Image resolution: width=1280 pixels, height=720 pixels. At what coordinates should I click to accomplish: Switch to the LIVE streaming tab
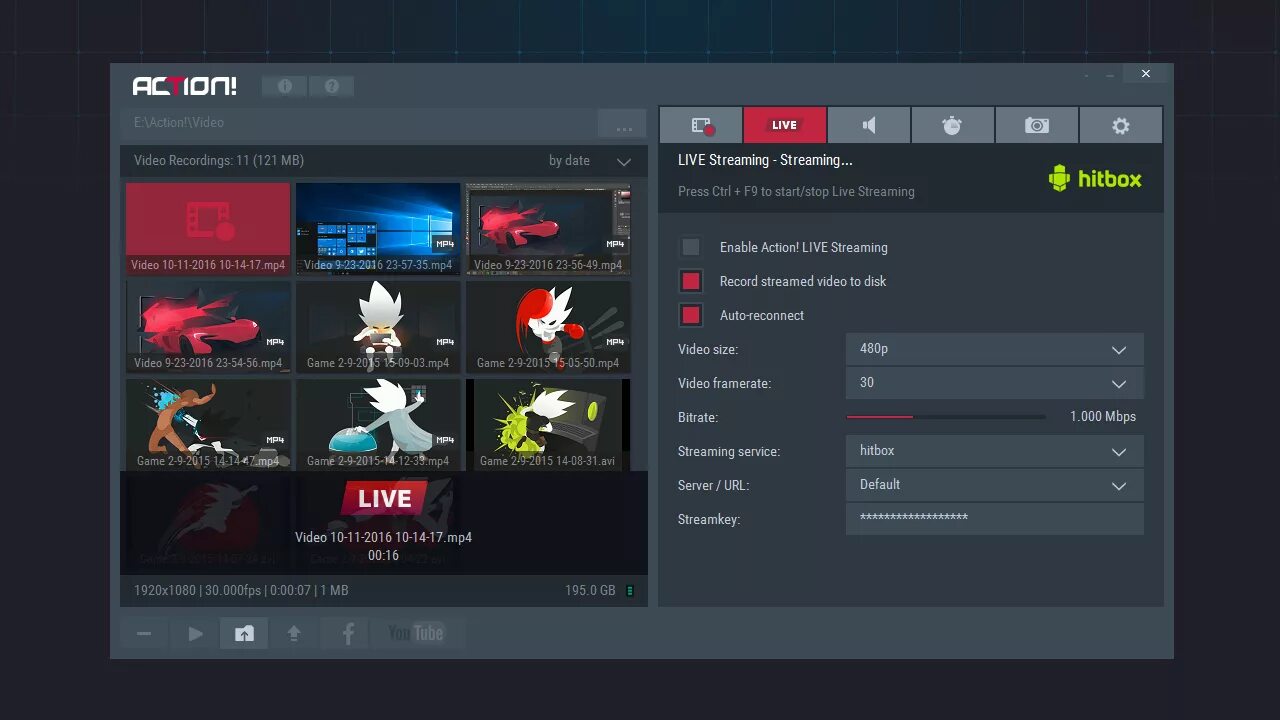click(x=785, y=125)
